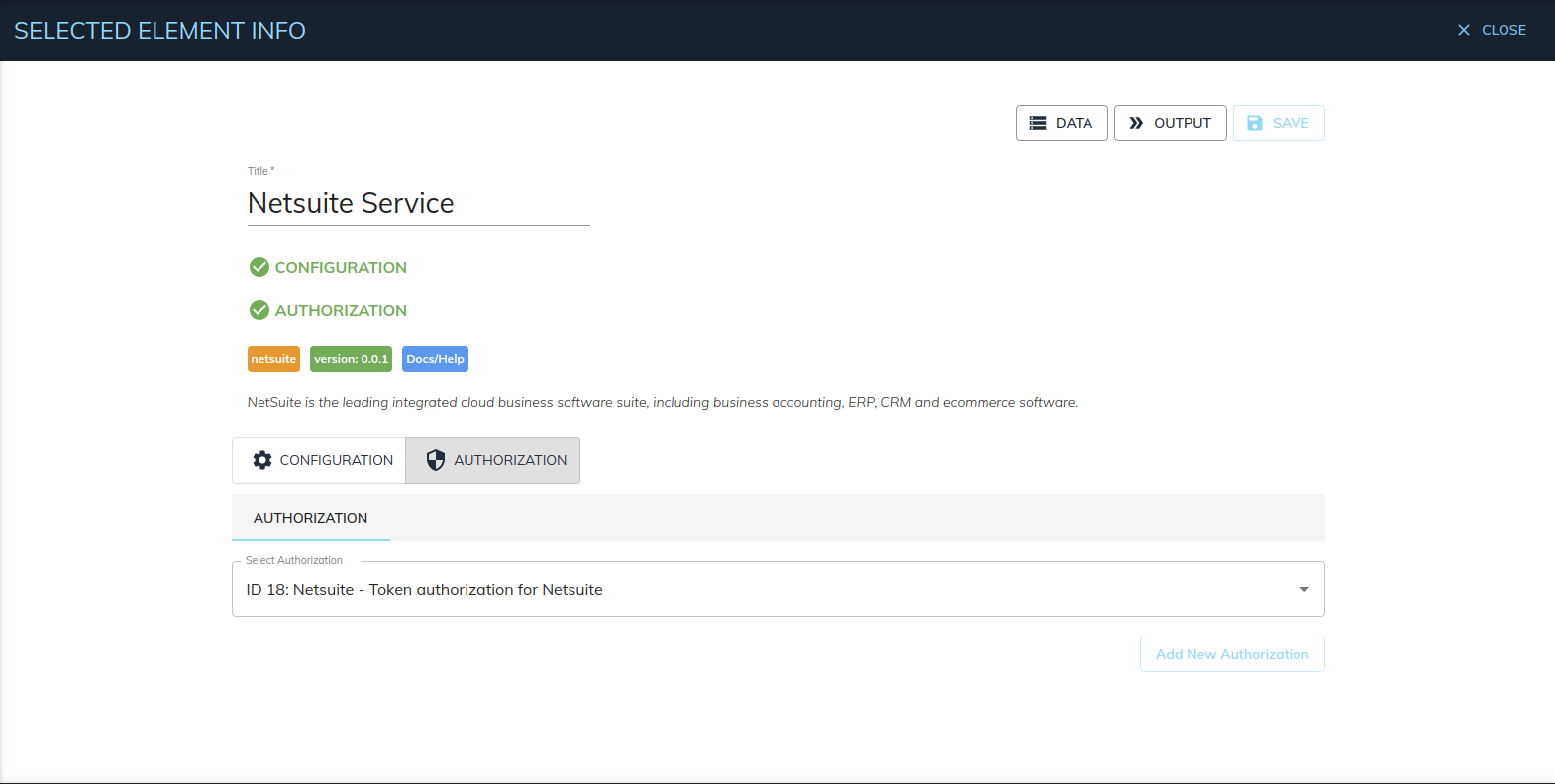This screenshot has width=1555, height=784.
Task: Switch to the AUTHORIZATION shield tab
Action: pos(493,460)
